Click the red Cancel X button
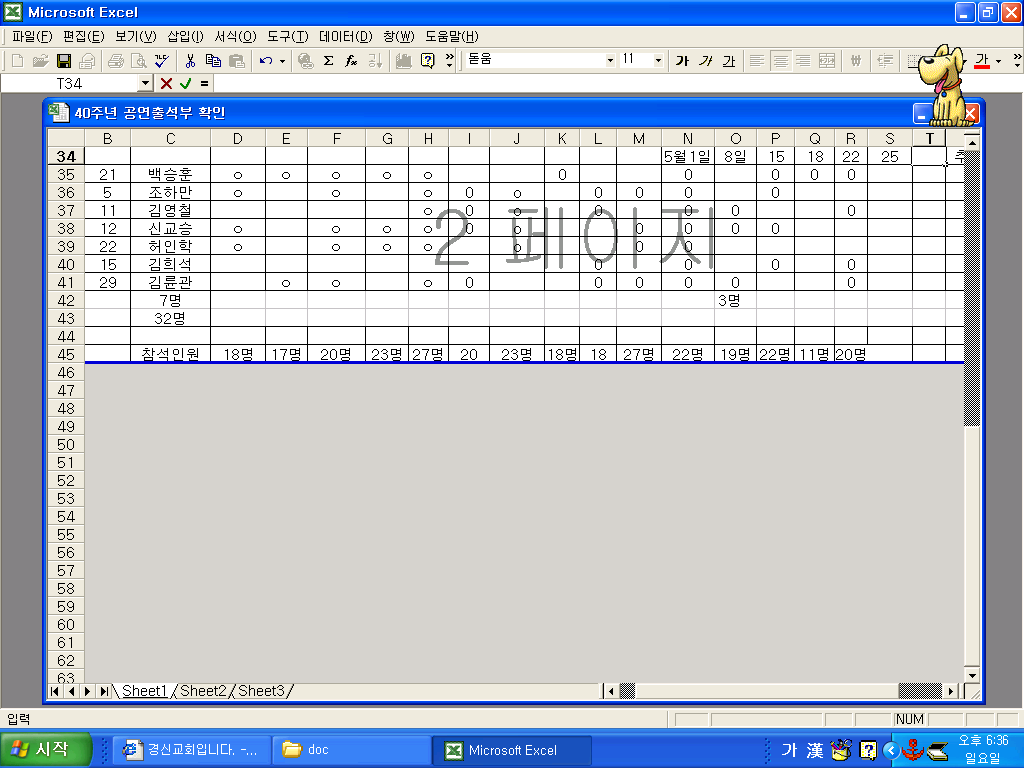The image size is (1024, 768). tap(167, 84)
